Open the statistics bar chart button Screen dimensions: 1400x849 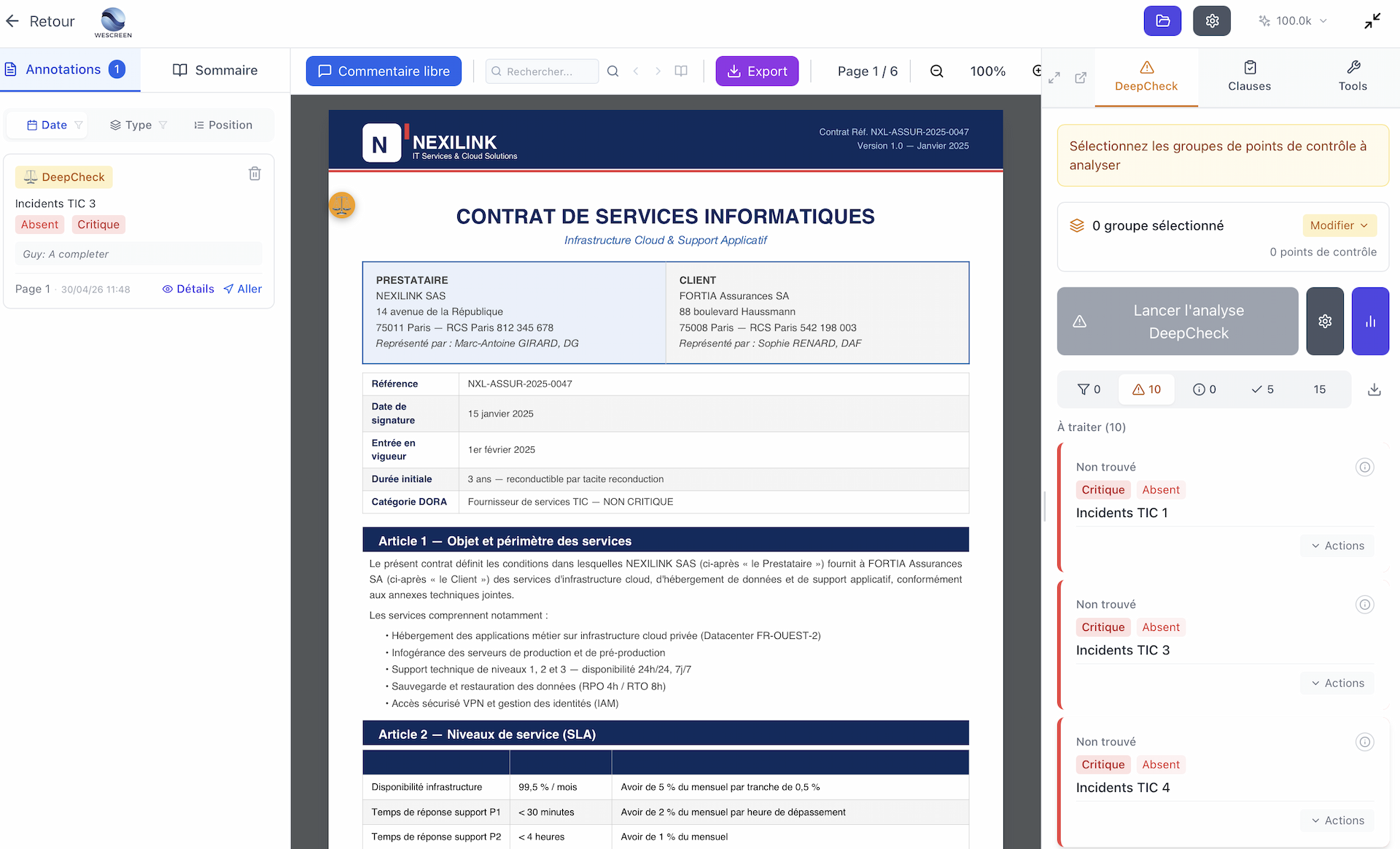[1370, 322]
